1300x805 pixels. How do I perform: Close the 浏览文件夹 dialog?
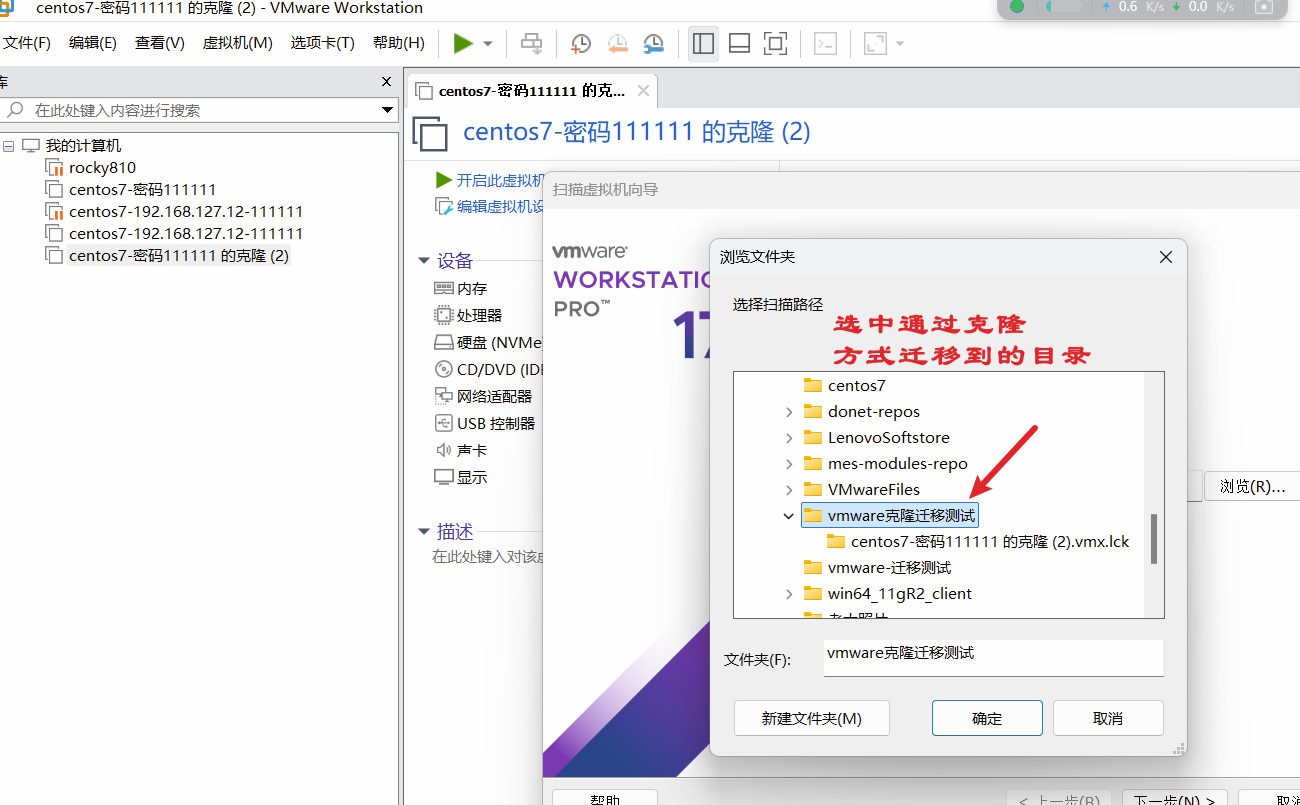pos(1165,257)
